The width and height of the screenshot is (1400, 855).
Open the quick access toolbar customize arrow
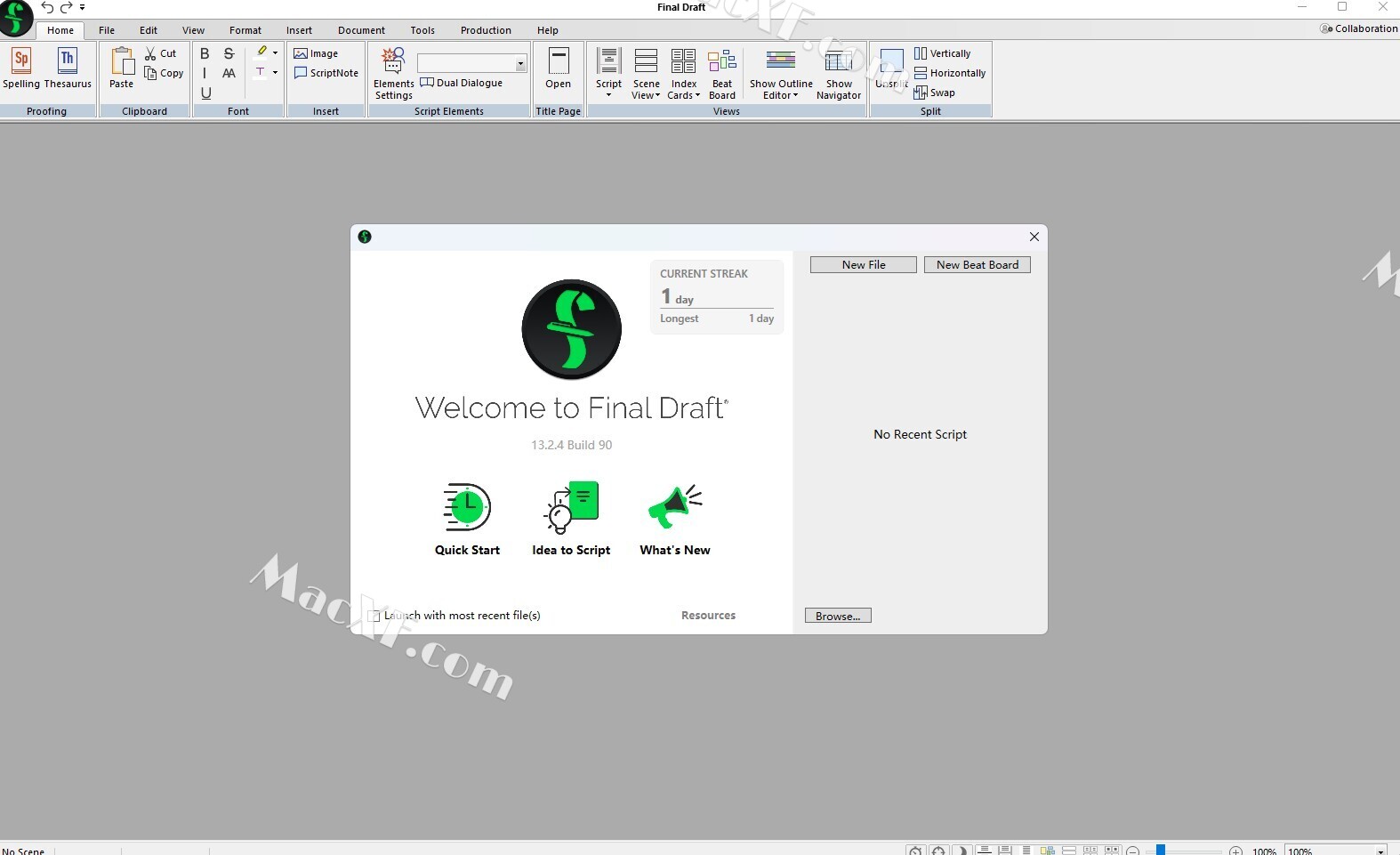[82, 7]
